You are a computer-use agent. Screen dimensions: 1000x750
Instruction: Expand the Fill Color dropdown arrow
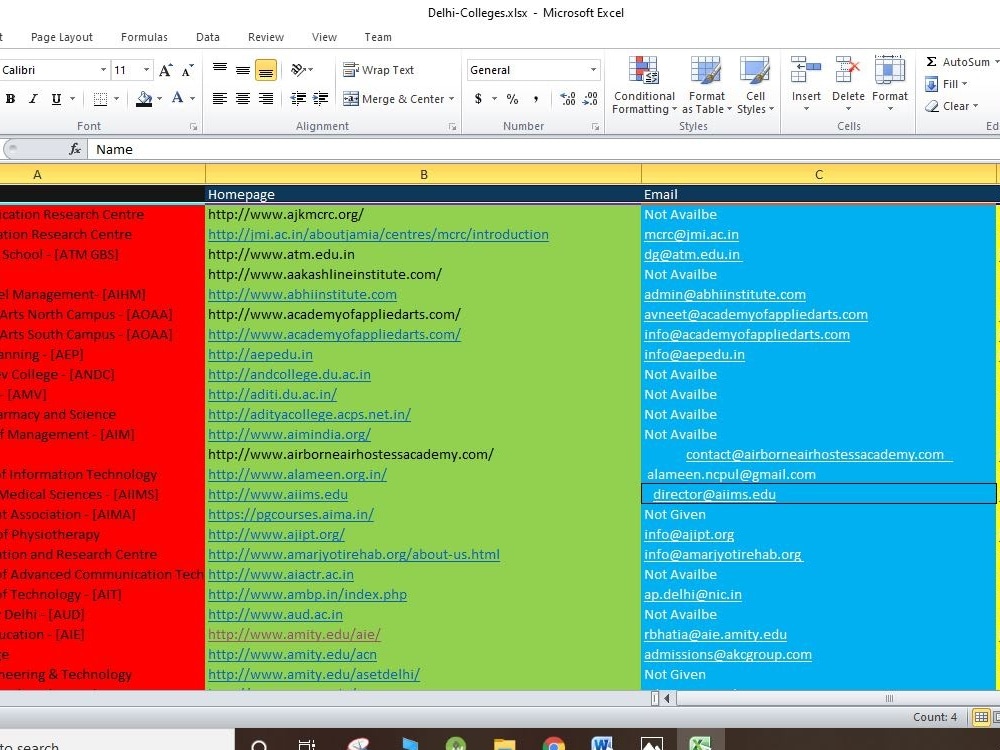pos(159,99)
